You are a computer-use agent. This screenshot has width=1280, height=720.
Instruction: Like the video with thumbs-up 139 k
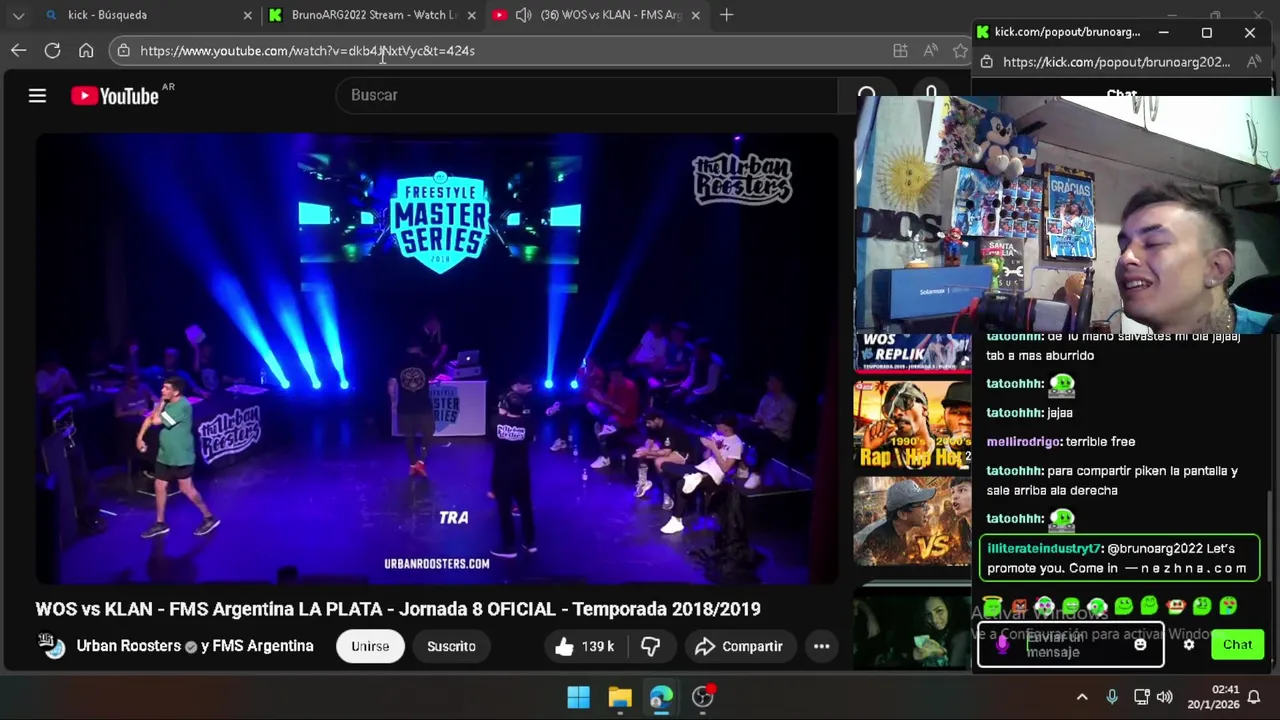[585, 646]
